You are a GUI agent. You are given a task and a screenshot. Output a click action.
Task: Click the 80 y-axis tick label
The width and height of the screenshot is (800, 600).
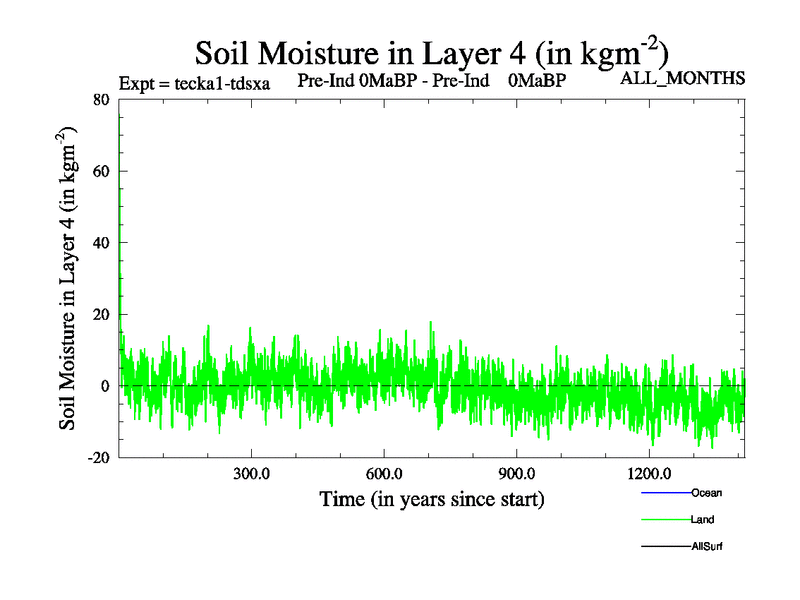click(100, 99)
